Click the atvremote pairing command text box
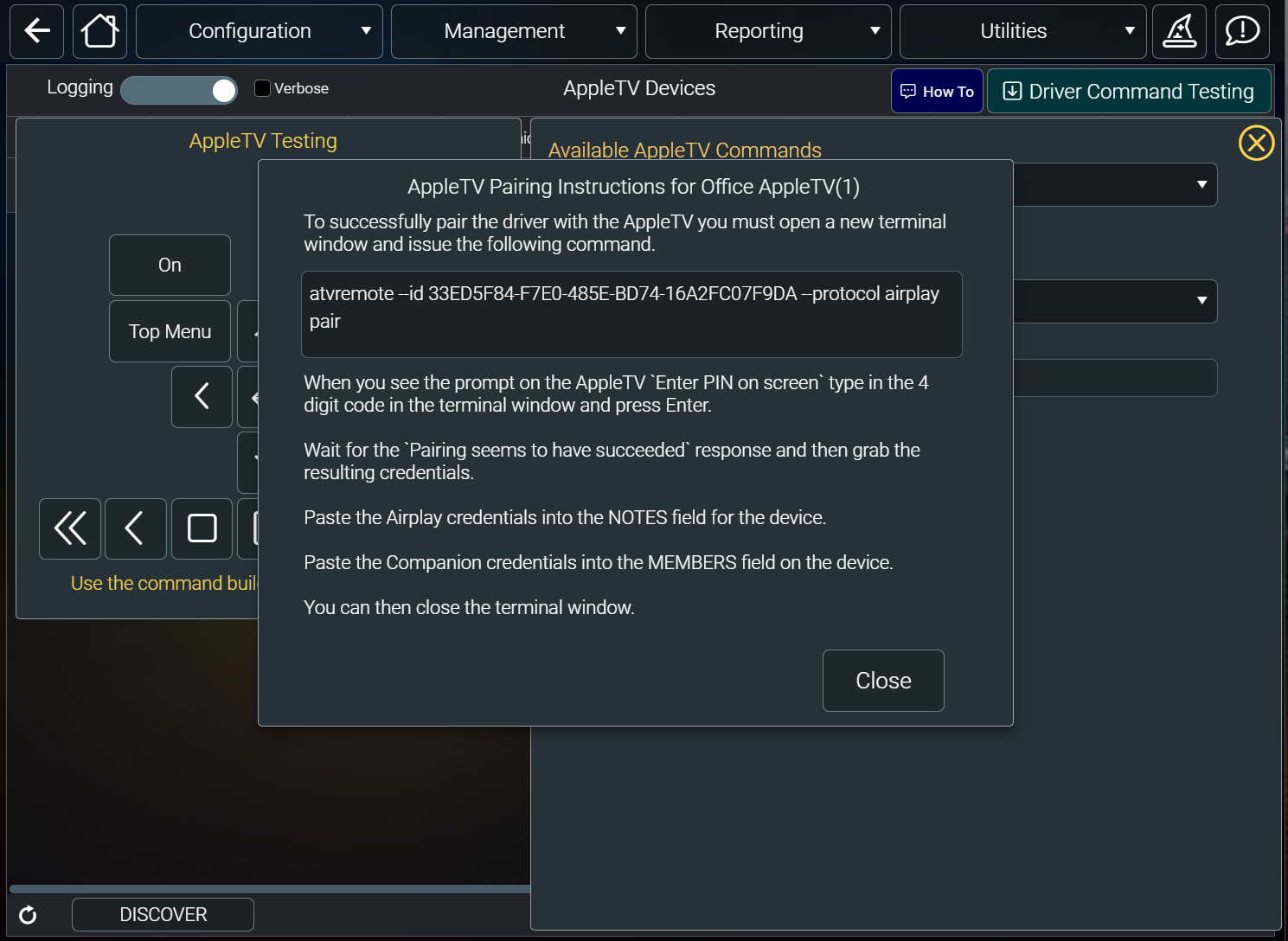 tap(631, 314)
